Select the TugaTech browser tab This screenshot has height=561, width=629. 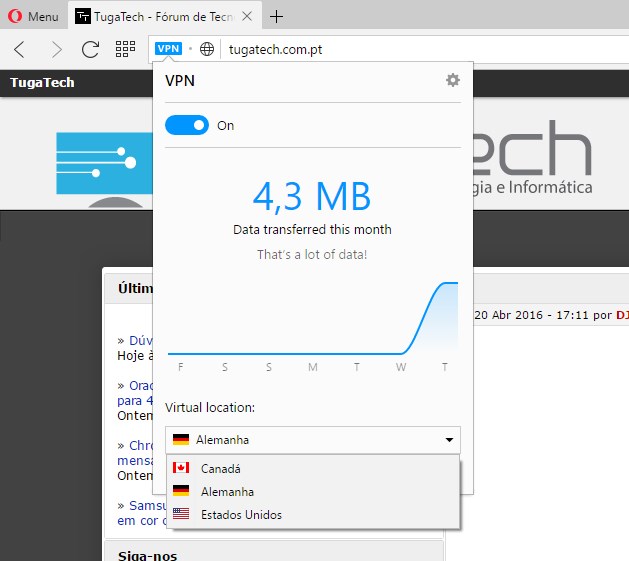pos(164,16)
